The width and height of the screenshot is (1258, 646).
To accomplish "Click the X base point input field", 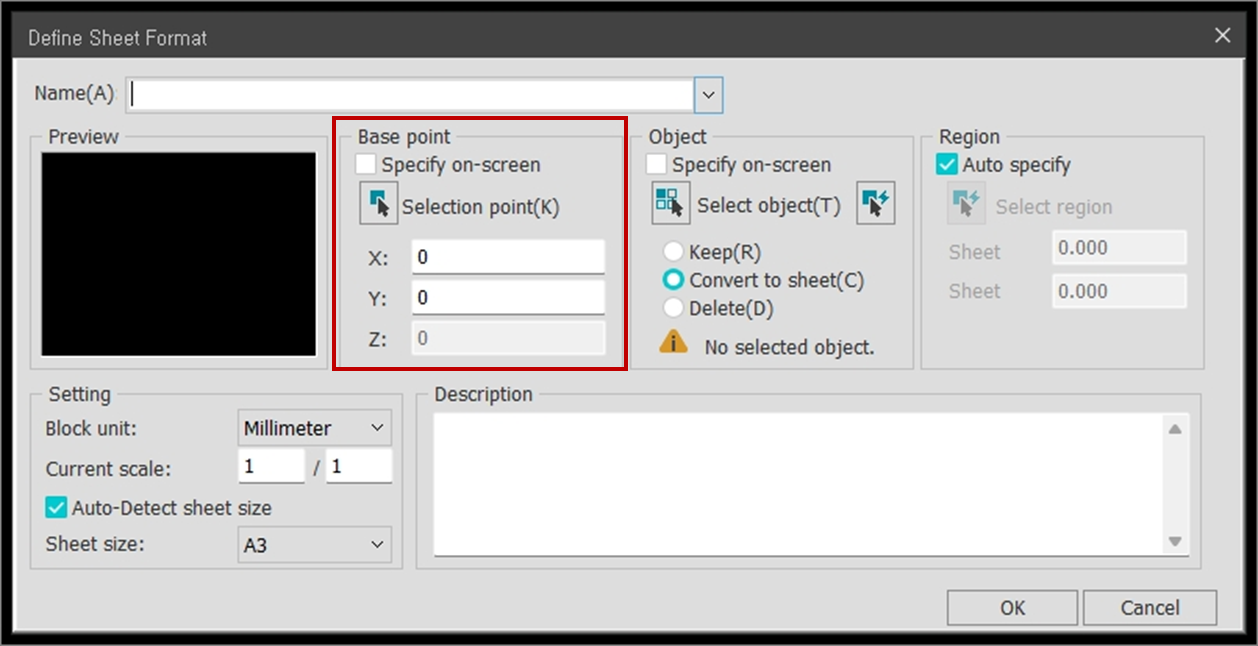I will pyautogui.click(x=508, y=257).
